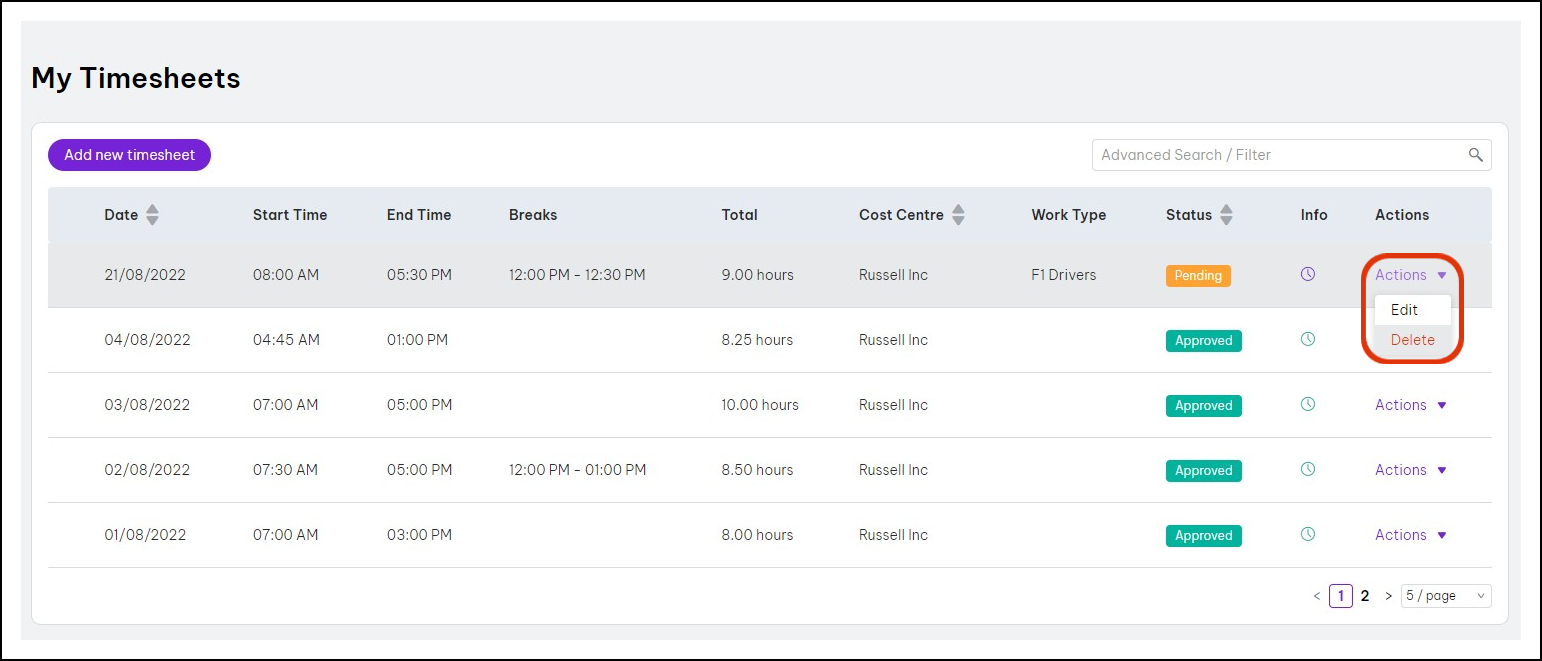Expand Actions dropdown for 03/08/2022 row
The image size is (1542, 661).
point(1410,405)
